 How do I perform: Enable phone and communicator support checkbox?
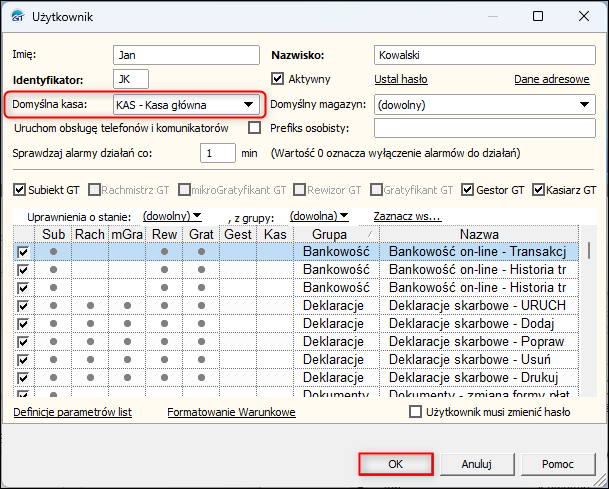(x=254, y=128)
